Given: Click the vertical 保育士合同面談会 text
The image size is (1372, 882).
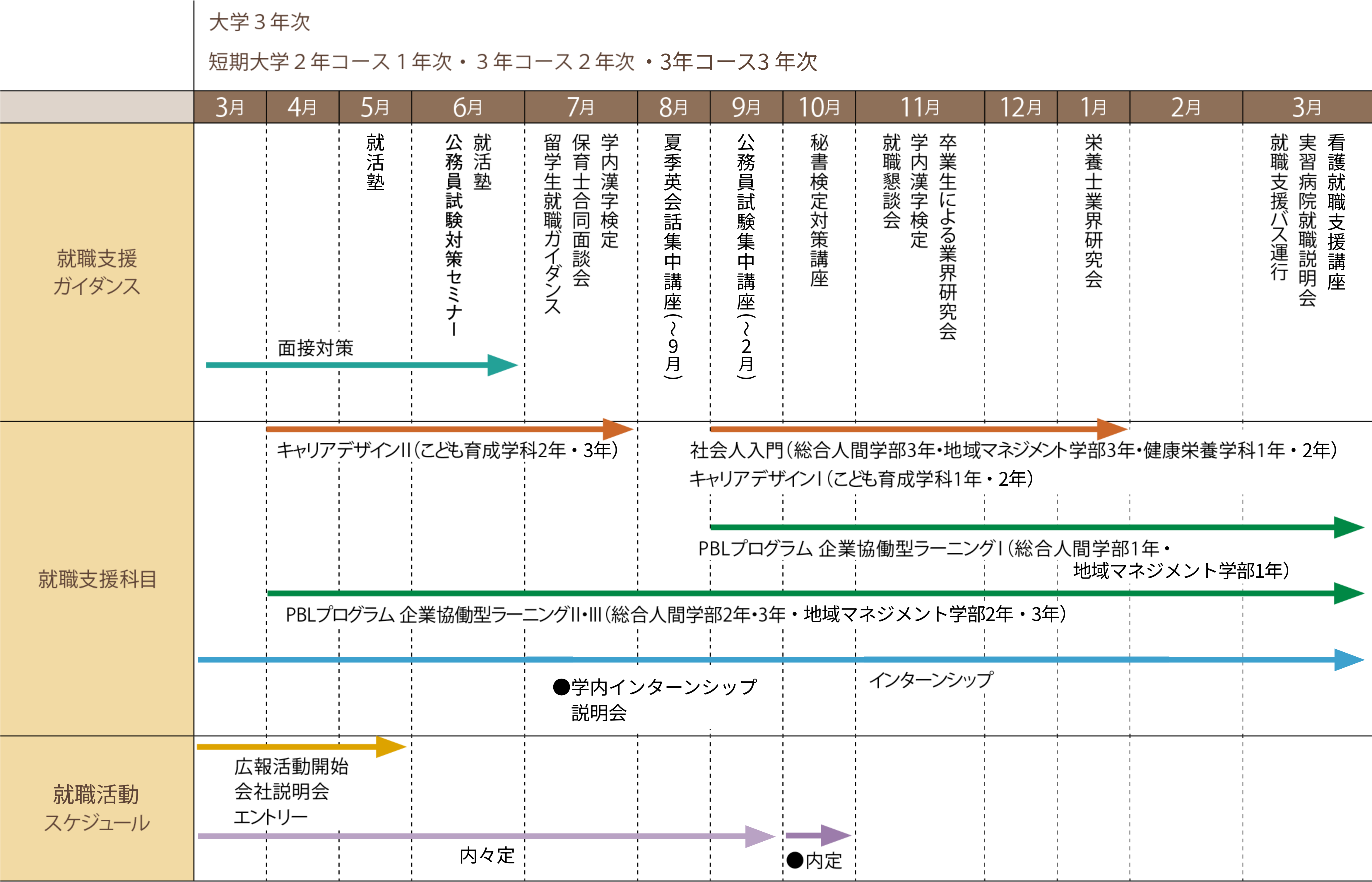Looking at the screenshot, I should tap(581, 210).
